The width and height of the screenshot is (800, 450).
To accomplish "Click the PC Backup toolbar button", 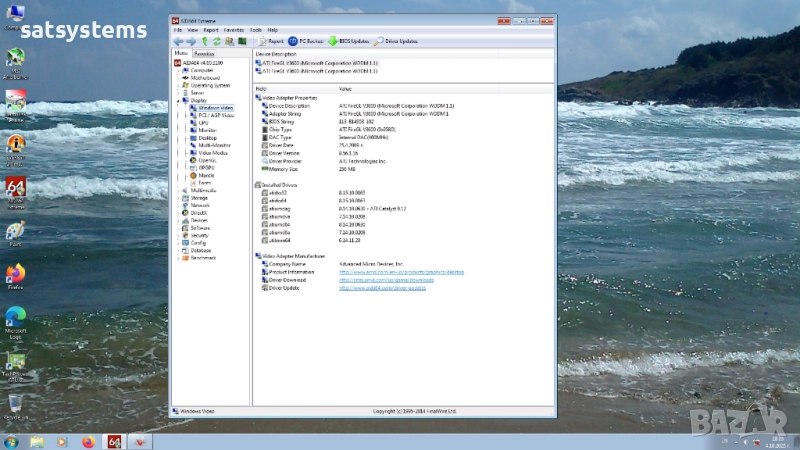I will click(305, 41).
